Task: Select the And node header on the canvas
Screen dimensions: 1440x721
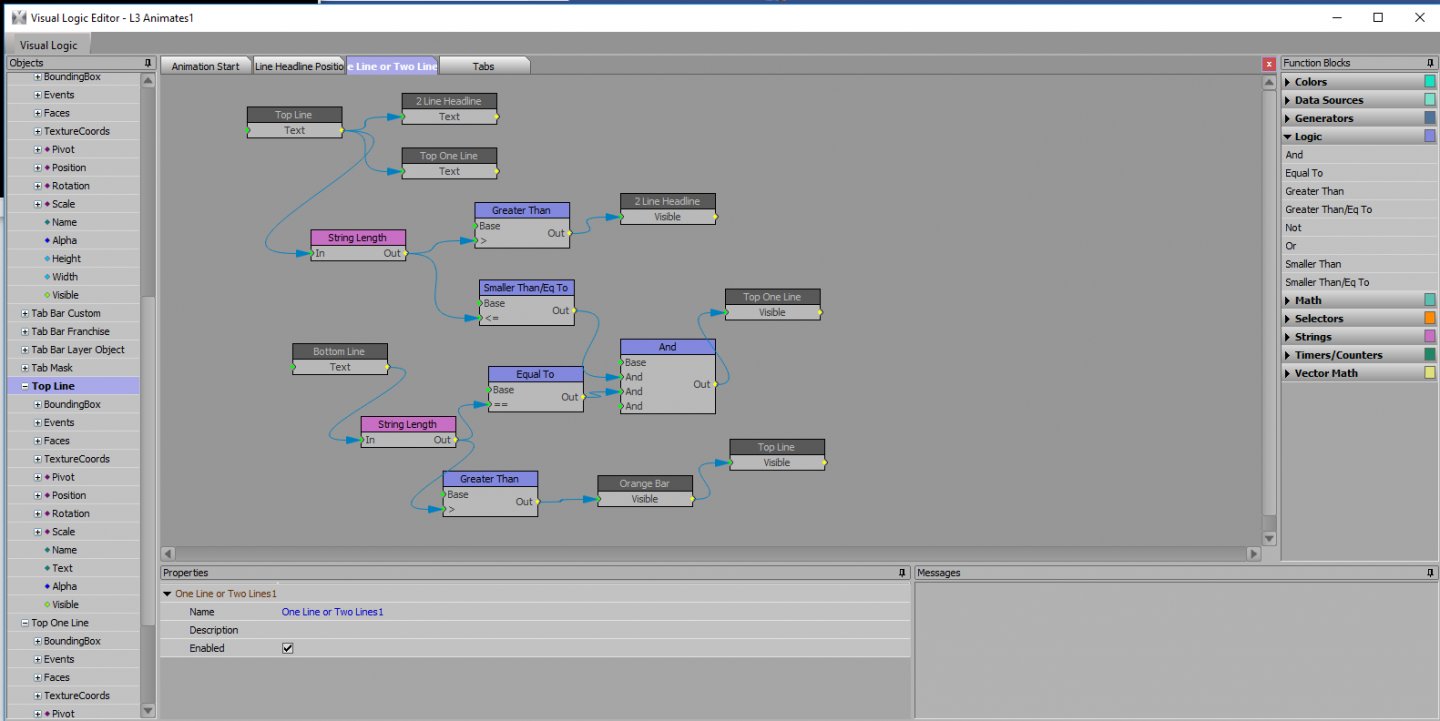Action: coord(668,347)
